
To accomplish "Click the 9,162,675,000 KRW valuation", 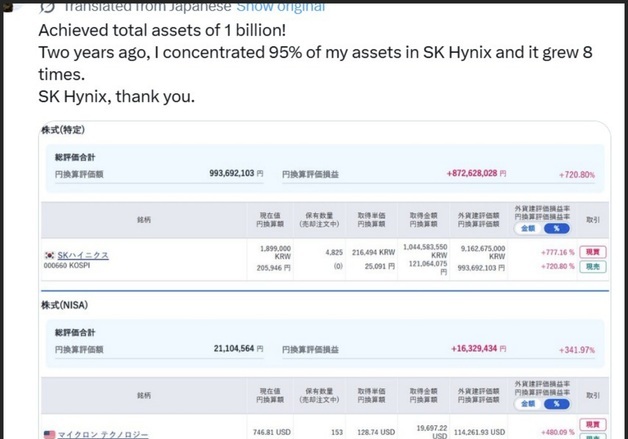I will click(x=483, y=252).
